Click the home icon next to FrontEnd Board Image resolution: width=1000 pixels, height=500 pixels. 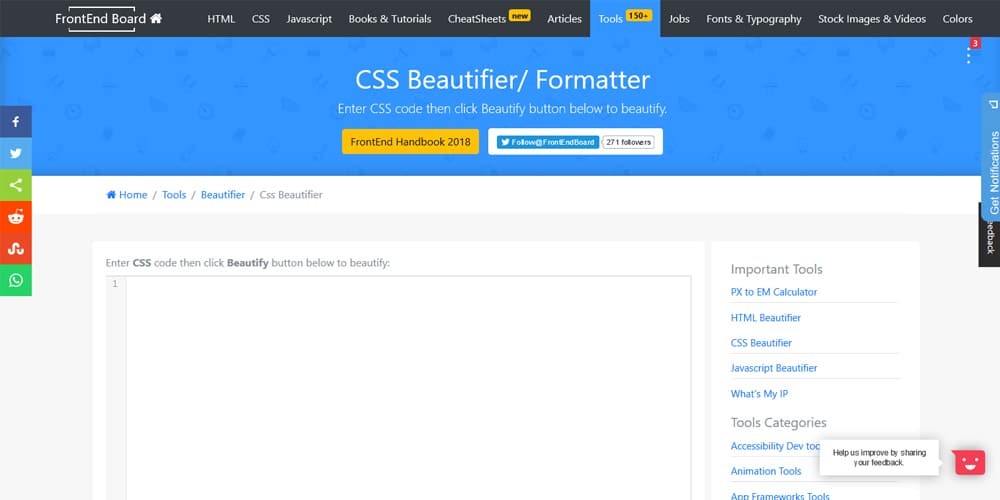tap(156, 18)
